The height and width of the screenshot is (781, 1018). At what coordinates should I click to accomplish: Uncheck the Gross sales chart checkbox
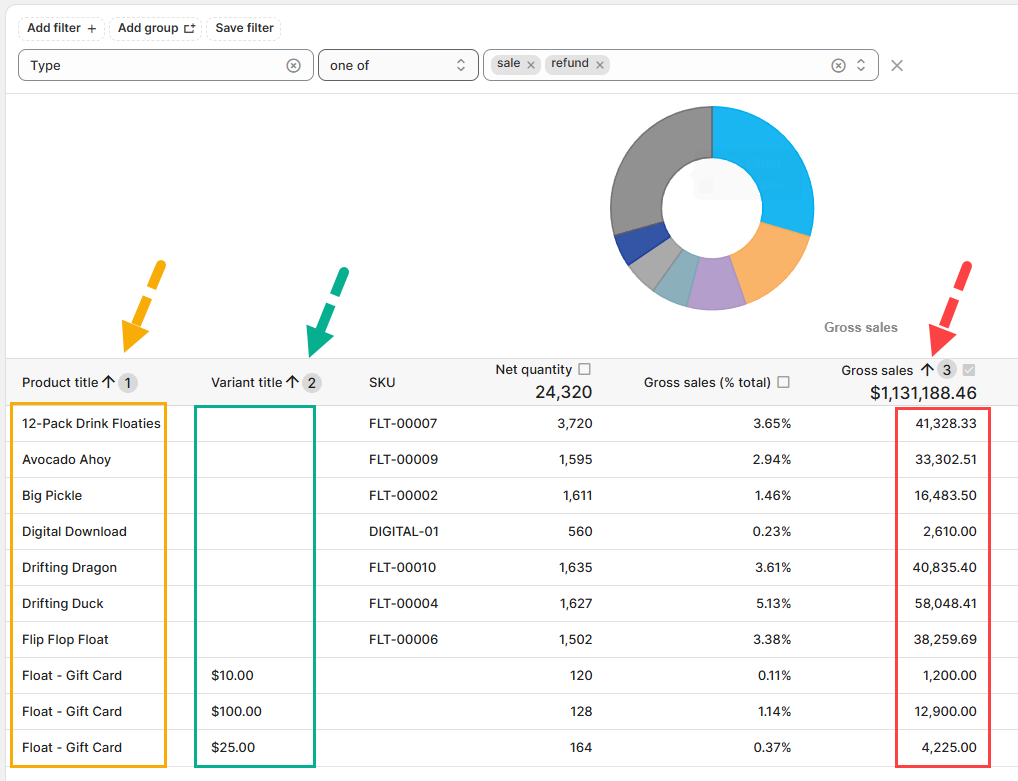tap(967, 370)
